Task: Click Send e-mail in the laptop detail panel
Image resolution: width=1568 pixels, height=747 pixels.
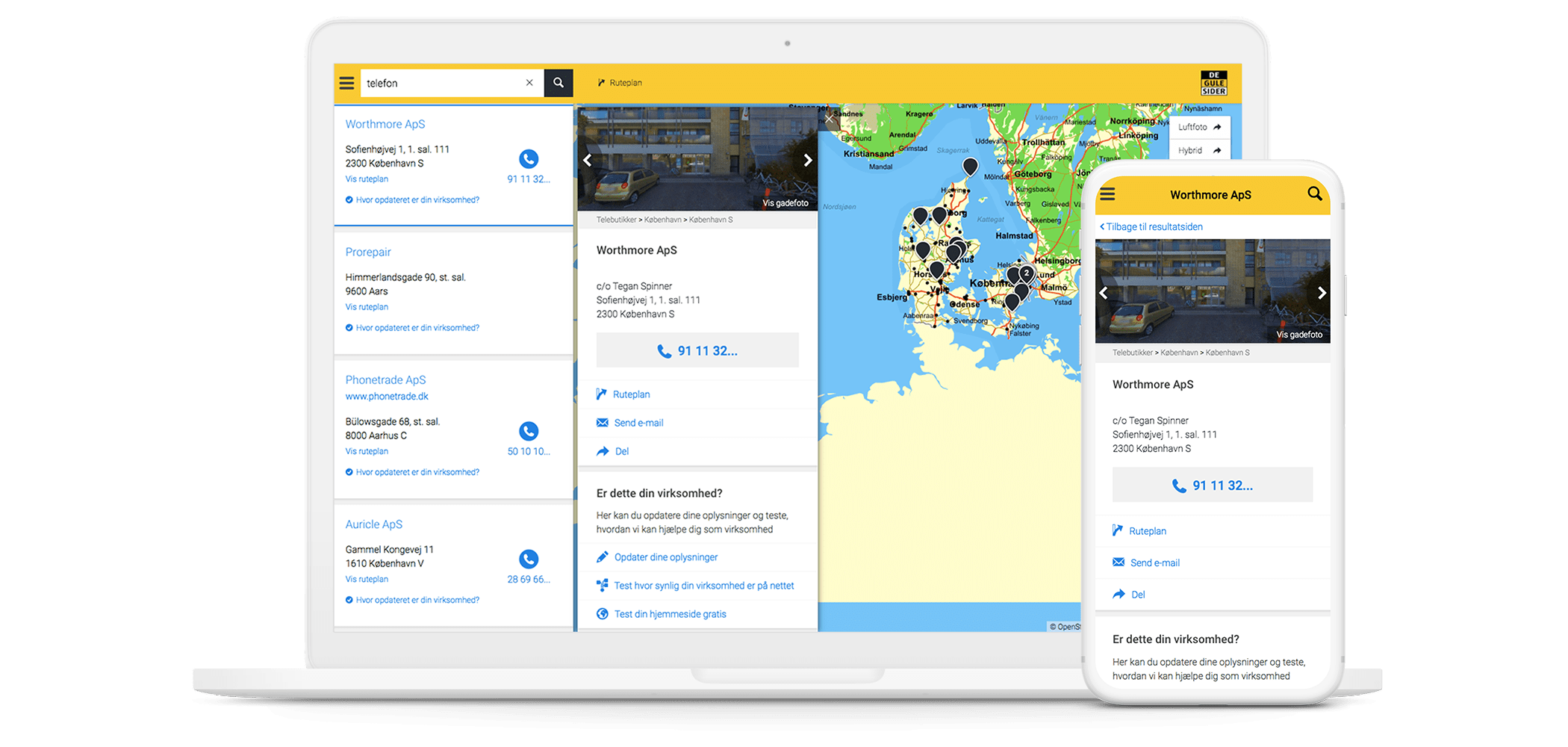Action: [638, 423]
